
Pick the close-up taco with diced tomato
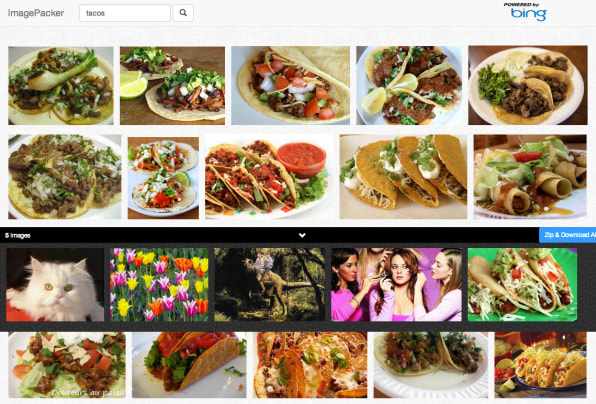290,86
